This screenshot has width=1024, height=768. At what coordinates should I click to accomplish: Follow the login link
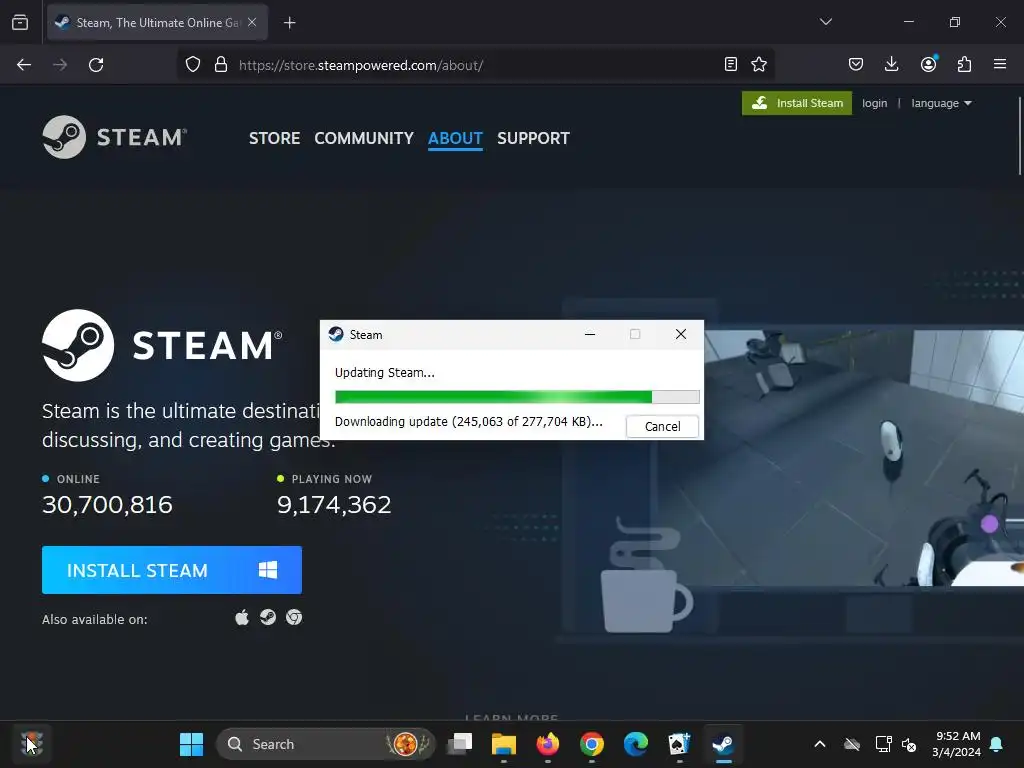[874, 103]
